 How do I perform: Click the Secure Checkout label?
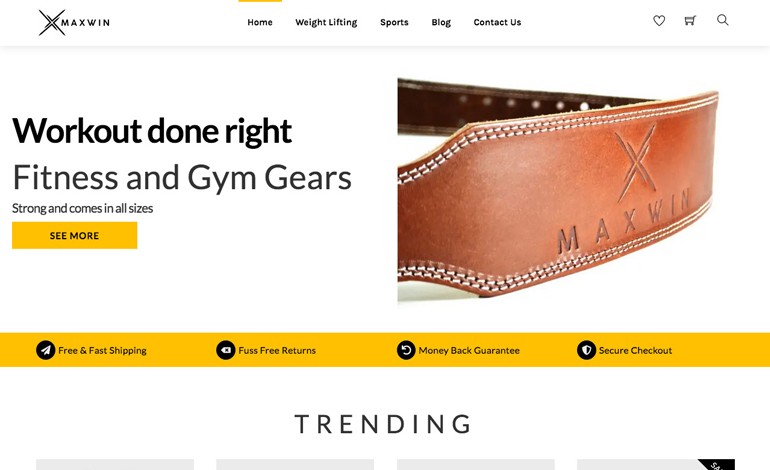click(x=635, y=350)
